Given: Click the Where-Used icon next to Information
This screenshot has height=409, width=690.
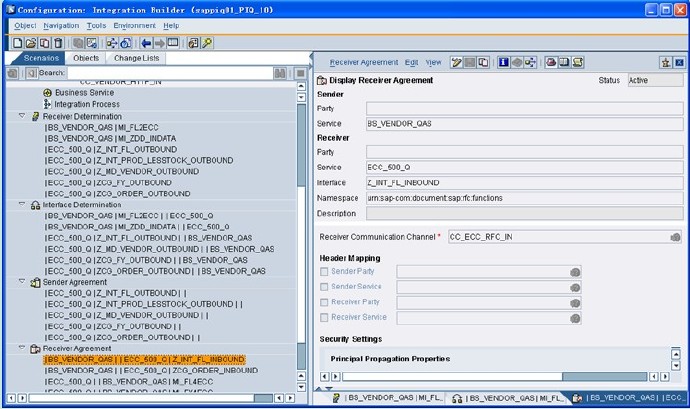Looking at the screenshot, I should [530, 63].
